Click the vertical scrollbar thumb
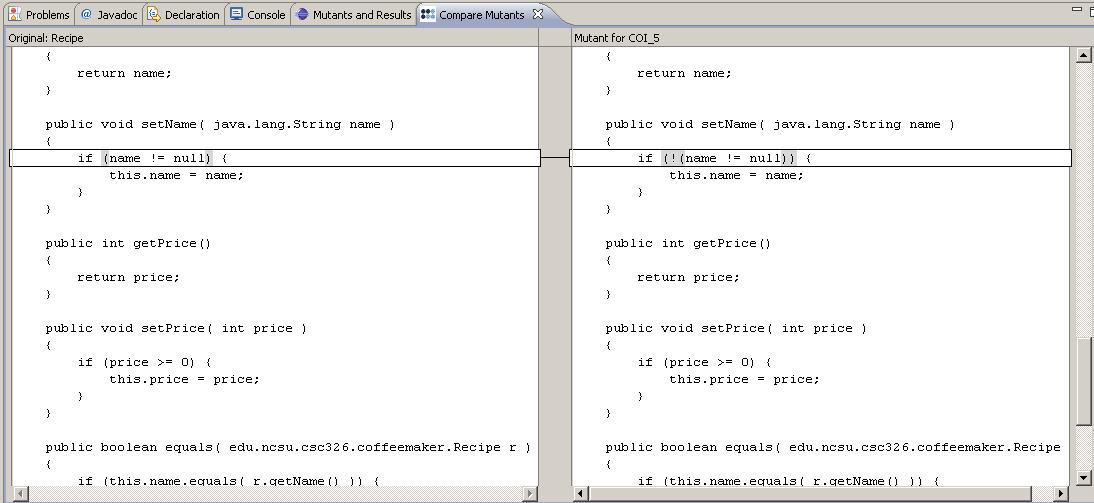Image resolution: width=1094 pixels, height=503 pixels. (x=1083, y=380)
